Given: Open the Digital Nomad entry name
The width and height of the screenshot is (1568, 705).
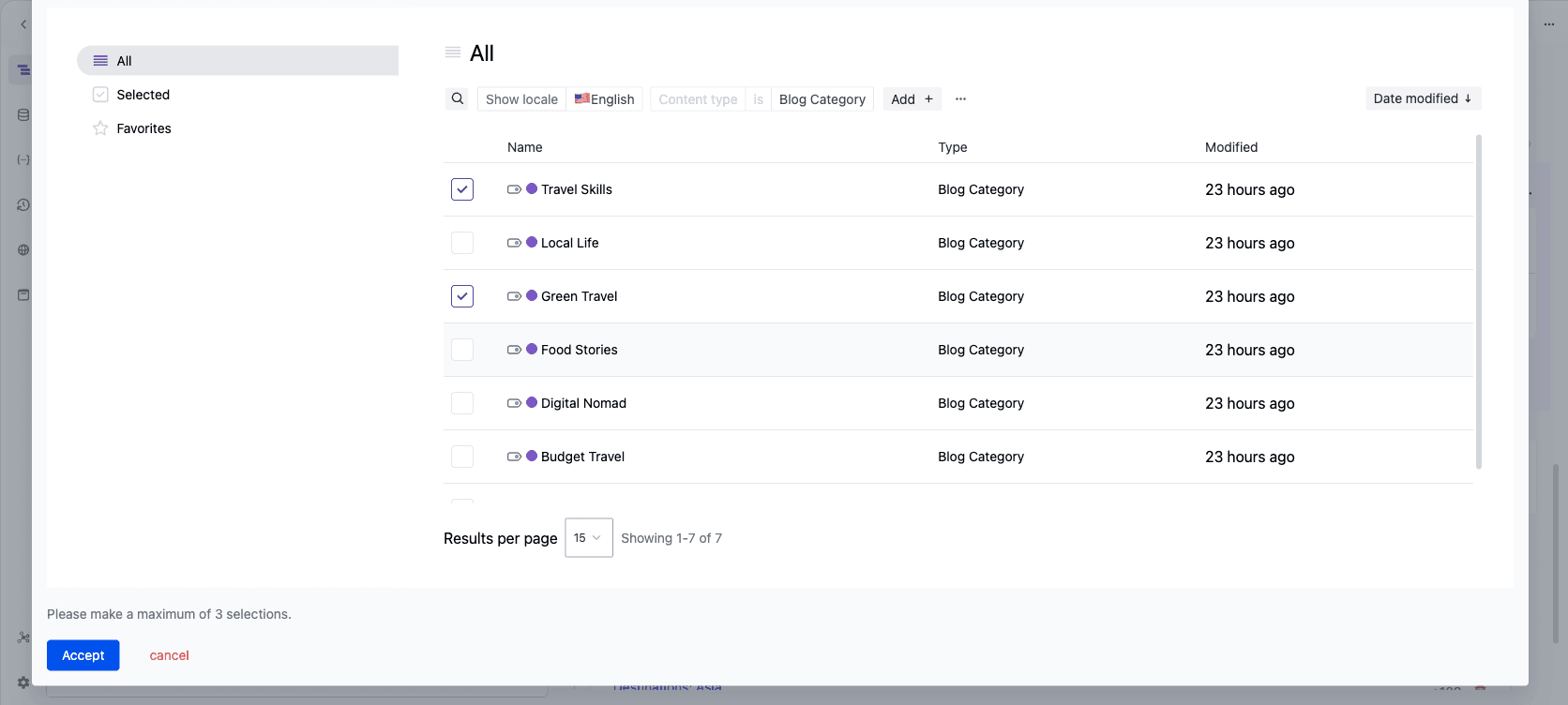Looking at the screenshot, I should coord(583,403).
